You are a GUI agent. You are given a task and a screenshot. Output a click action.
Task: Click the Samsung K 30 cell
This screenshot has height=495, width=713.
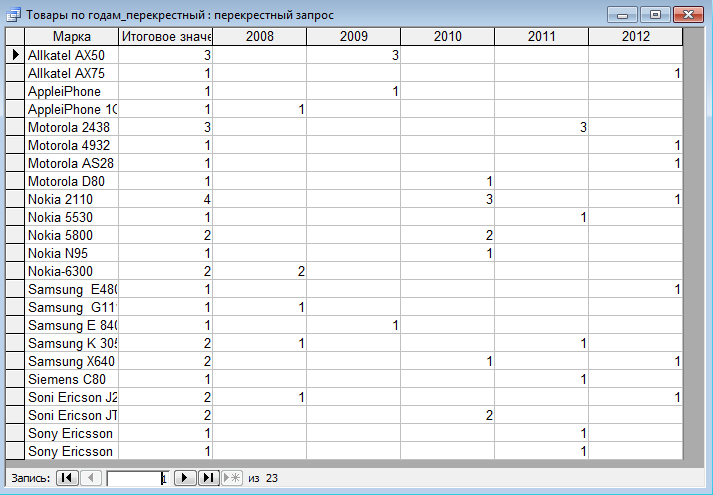pos(71,343)
